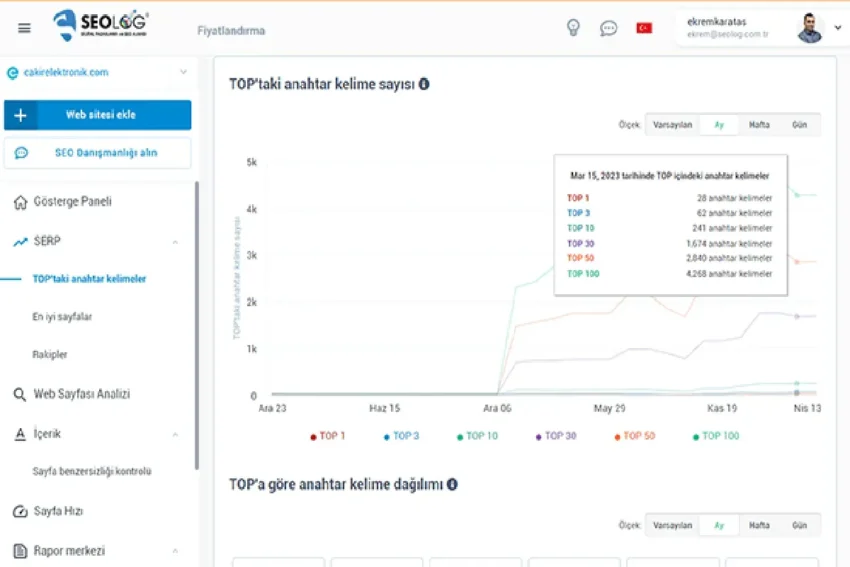Click the SEOLOG logo
This screenshot has height=567, width=850.
click(101, 26)
